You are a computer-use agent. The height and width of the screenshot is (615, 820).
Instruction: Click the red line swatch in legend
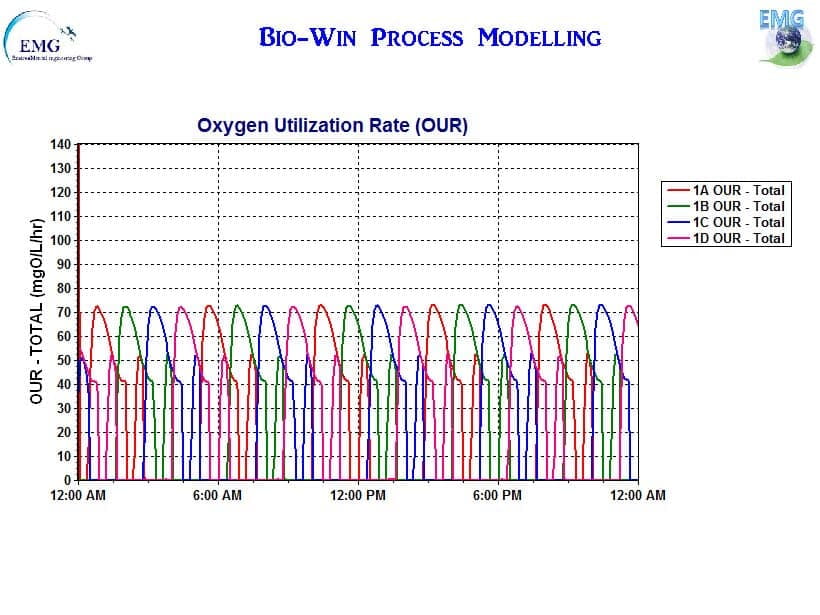point(677,190)
